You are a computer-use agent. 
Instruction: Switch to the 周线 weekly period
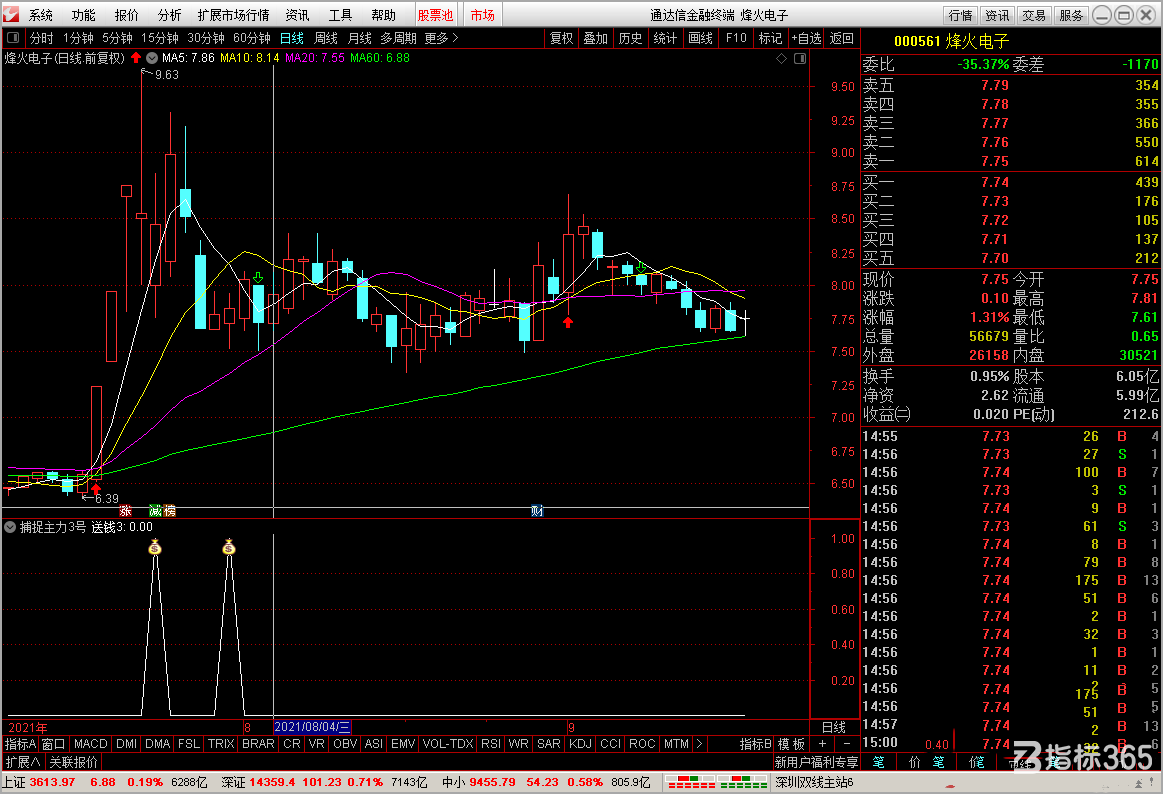coord(326,38)
